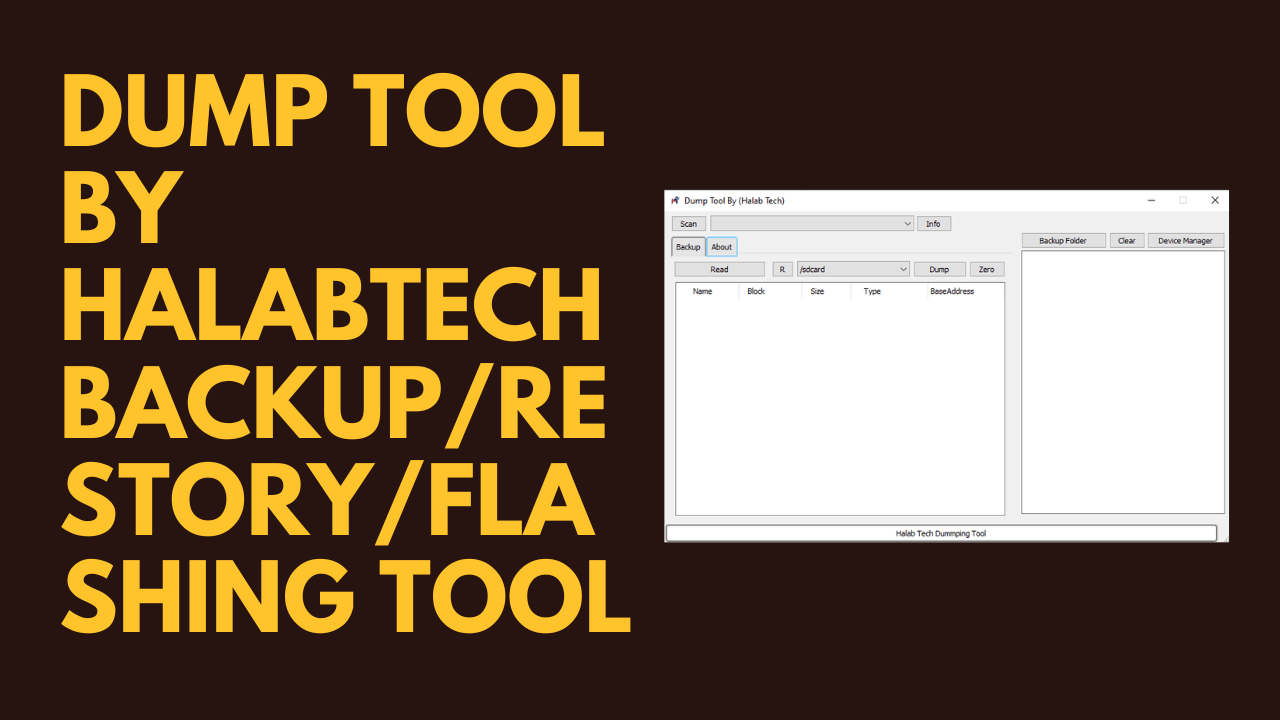Launch Device Manager
The image size is (1280, 720).
[x=1186, y=241]
